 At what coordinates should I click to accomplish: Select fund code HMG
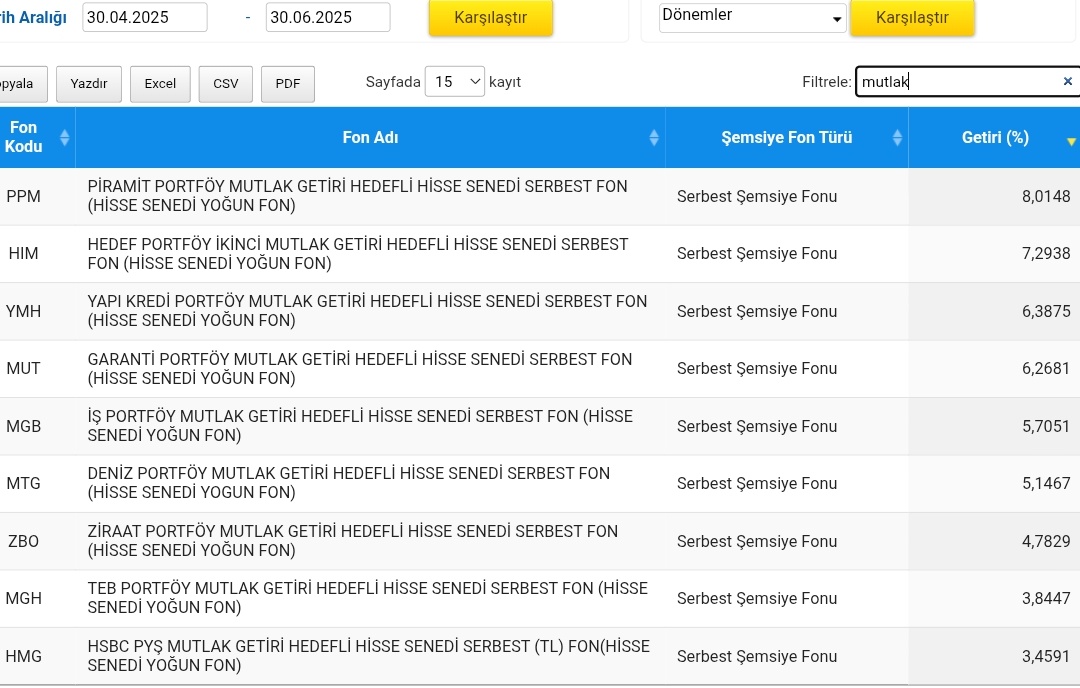click(x=23, y=656)
